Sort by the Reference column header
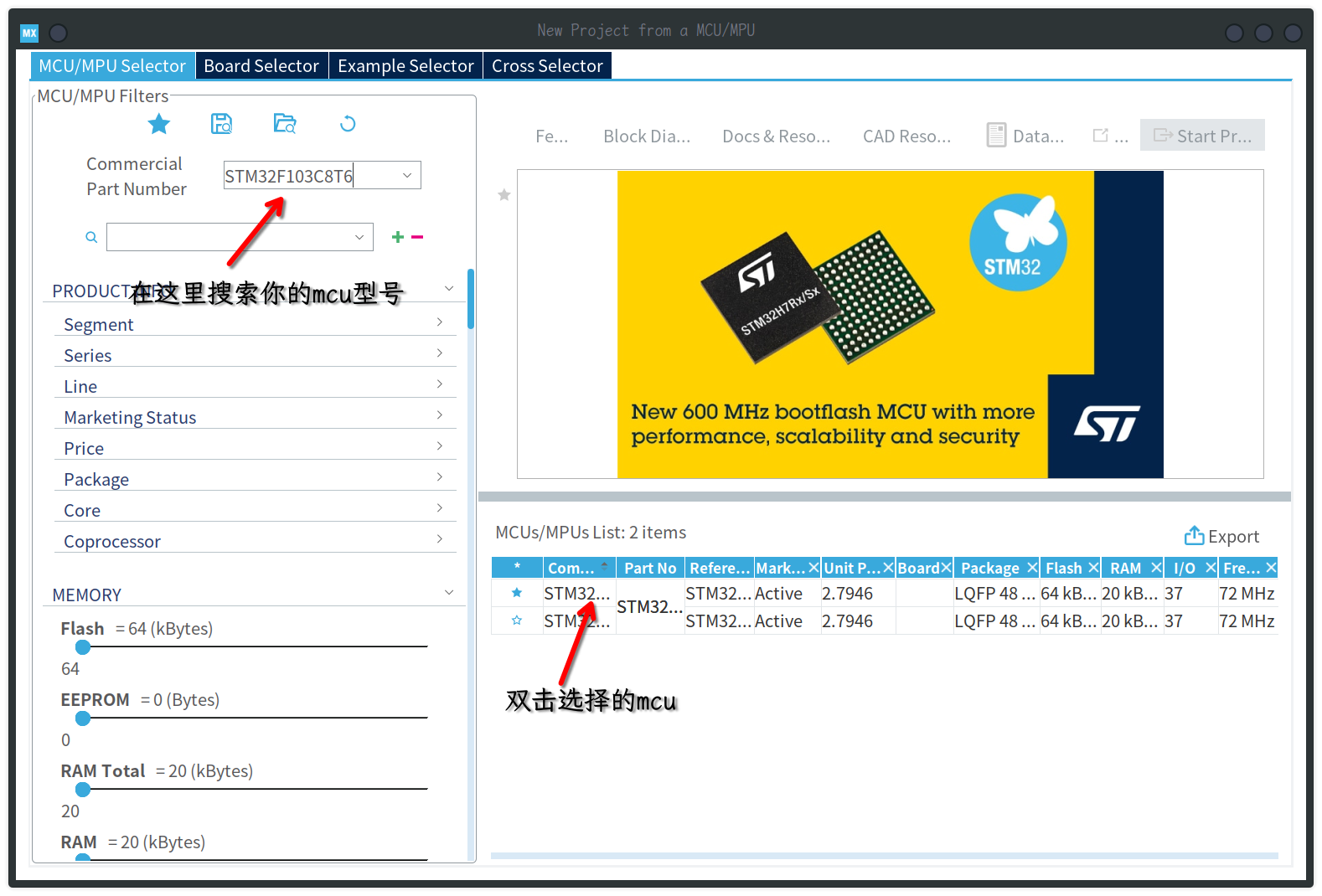 (x=719, y=568)
